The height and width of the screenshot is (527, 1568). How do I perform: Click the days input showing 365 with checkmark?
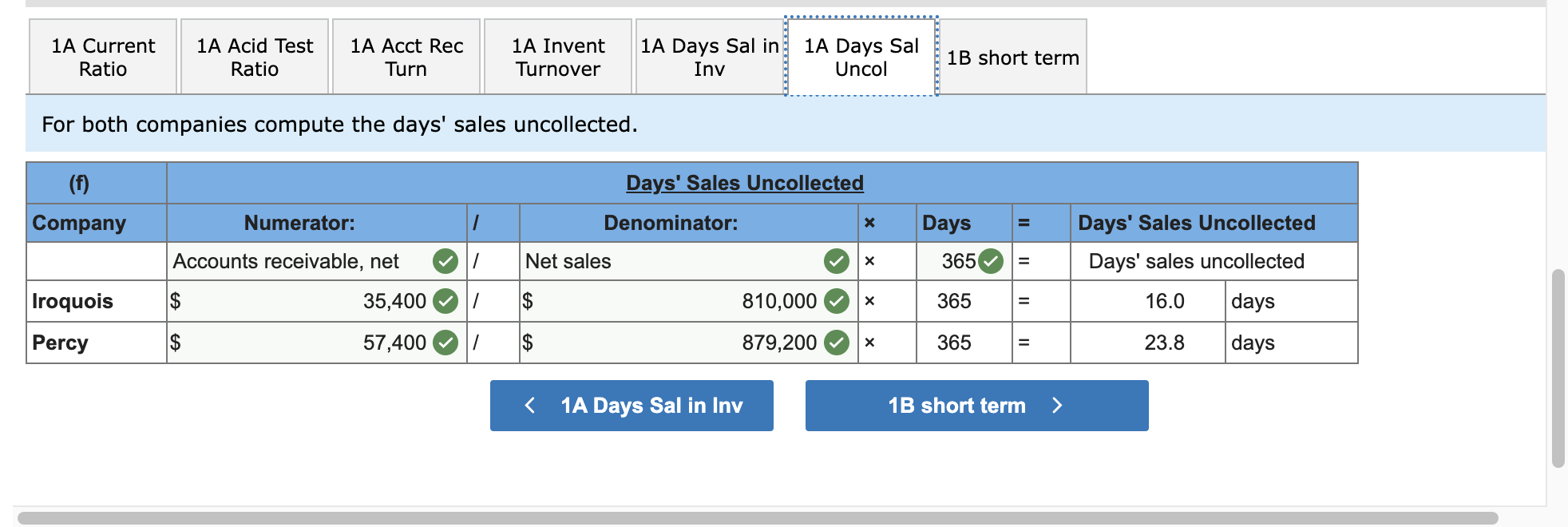(964, 261)
